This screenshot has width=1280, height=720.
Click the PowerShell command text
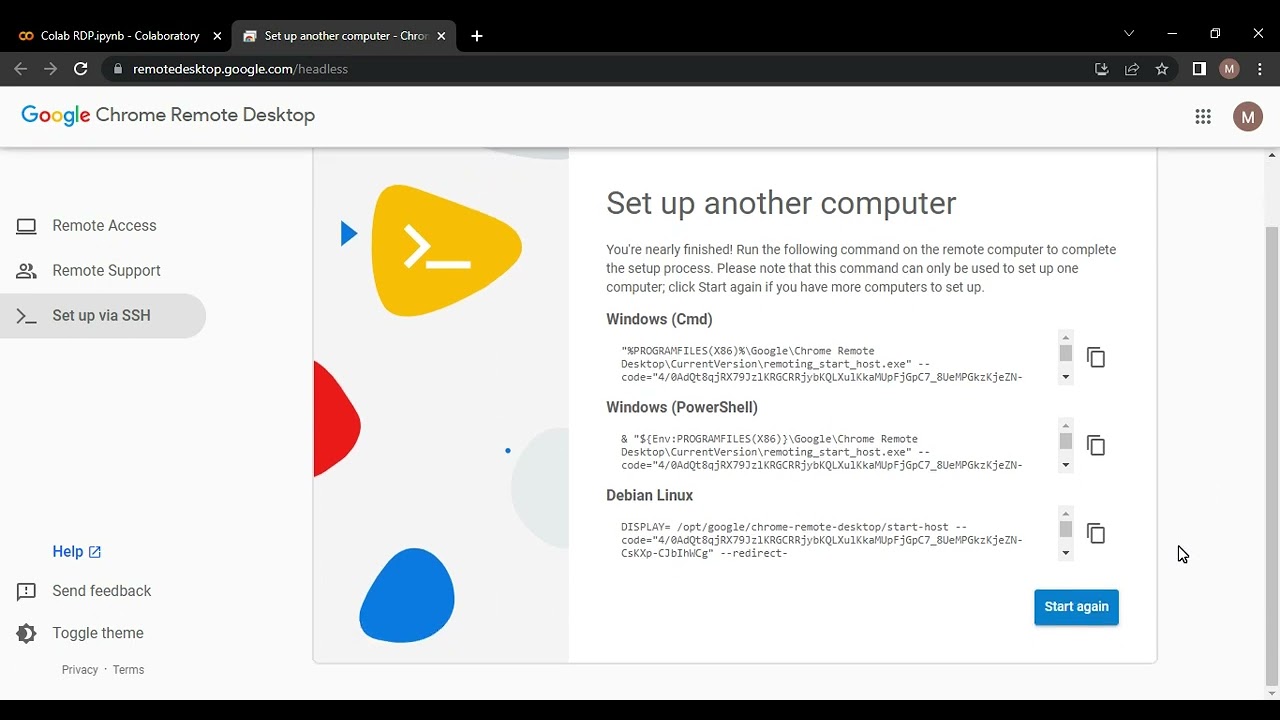(x=822, y=453)
